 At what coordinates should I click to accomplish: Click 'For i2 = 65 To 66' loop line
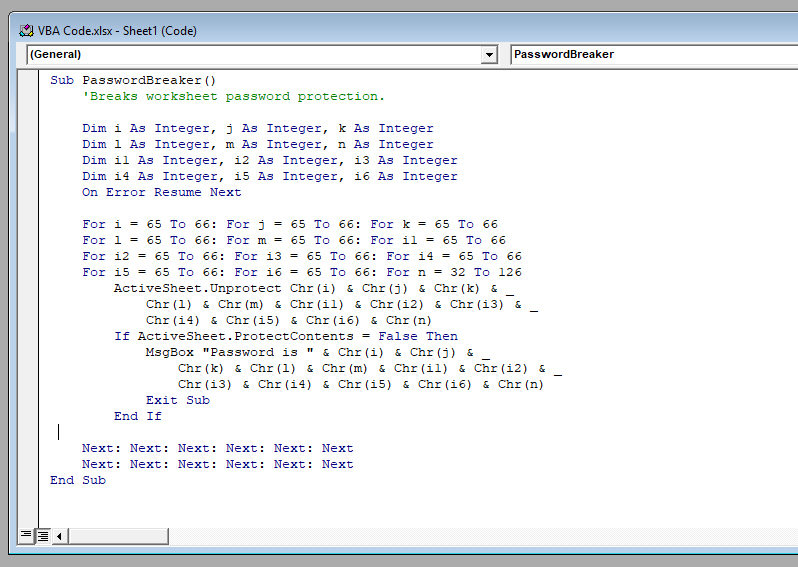click(x=302, y=256)
